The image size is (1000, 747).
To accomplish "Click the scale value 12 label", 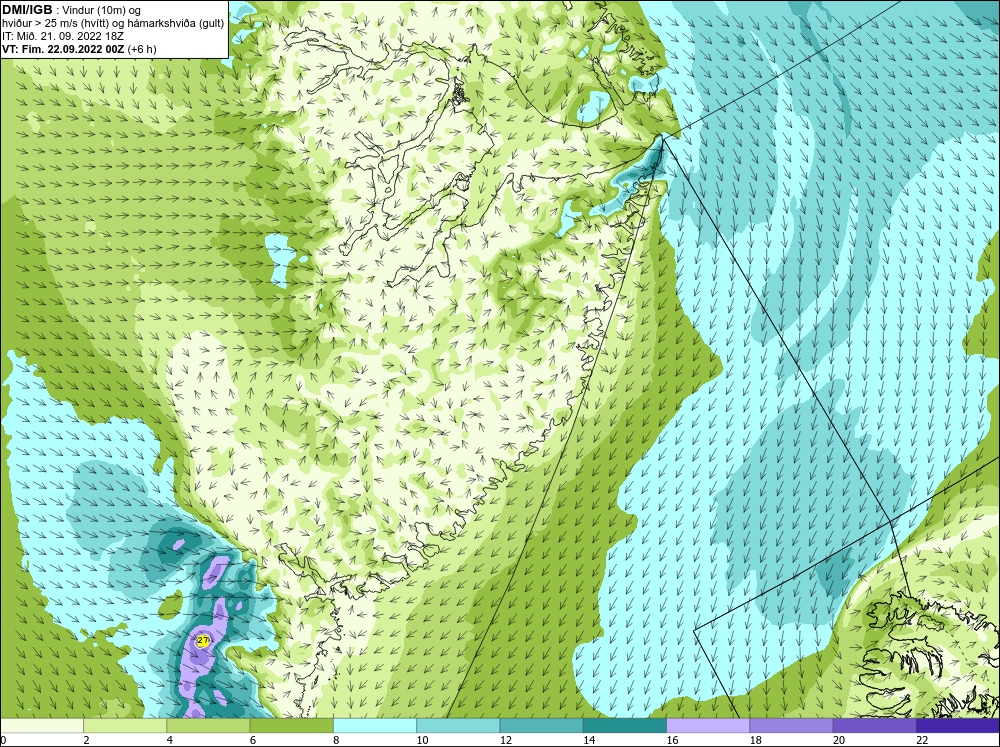I will [x=506, y=740].
